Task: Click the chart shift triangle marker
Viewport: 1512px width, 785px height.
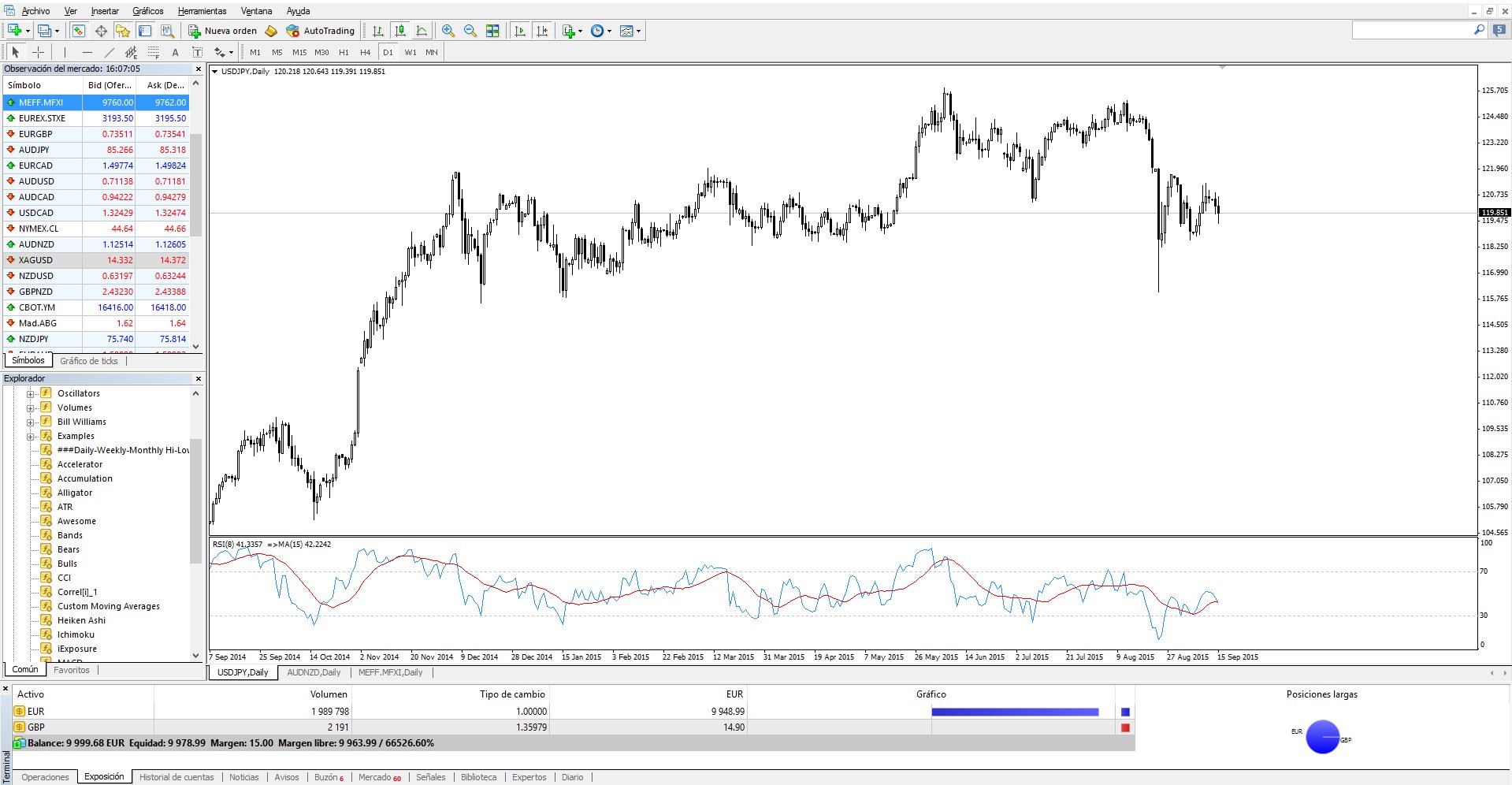Action: click(x=1222, y=68)
